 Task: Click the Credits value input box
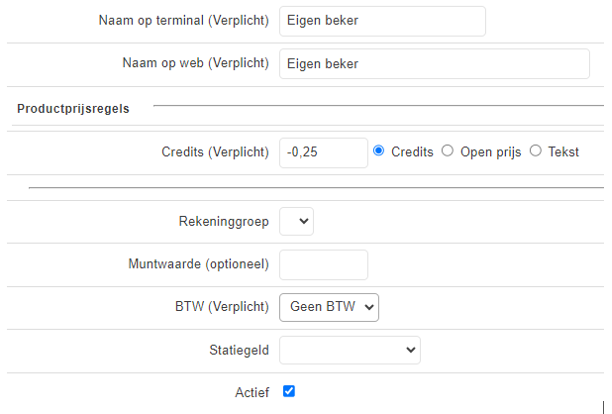click(x=323, y=152)
